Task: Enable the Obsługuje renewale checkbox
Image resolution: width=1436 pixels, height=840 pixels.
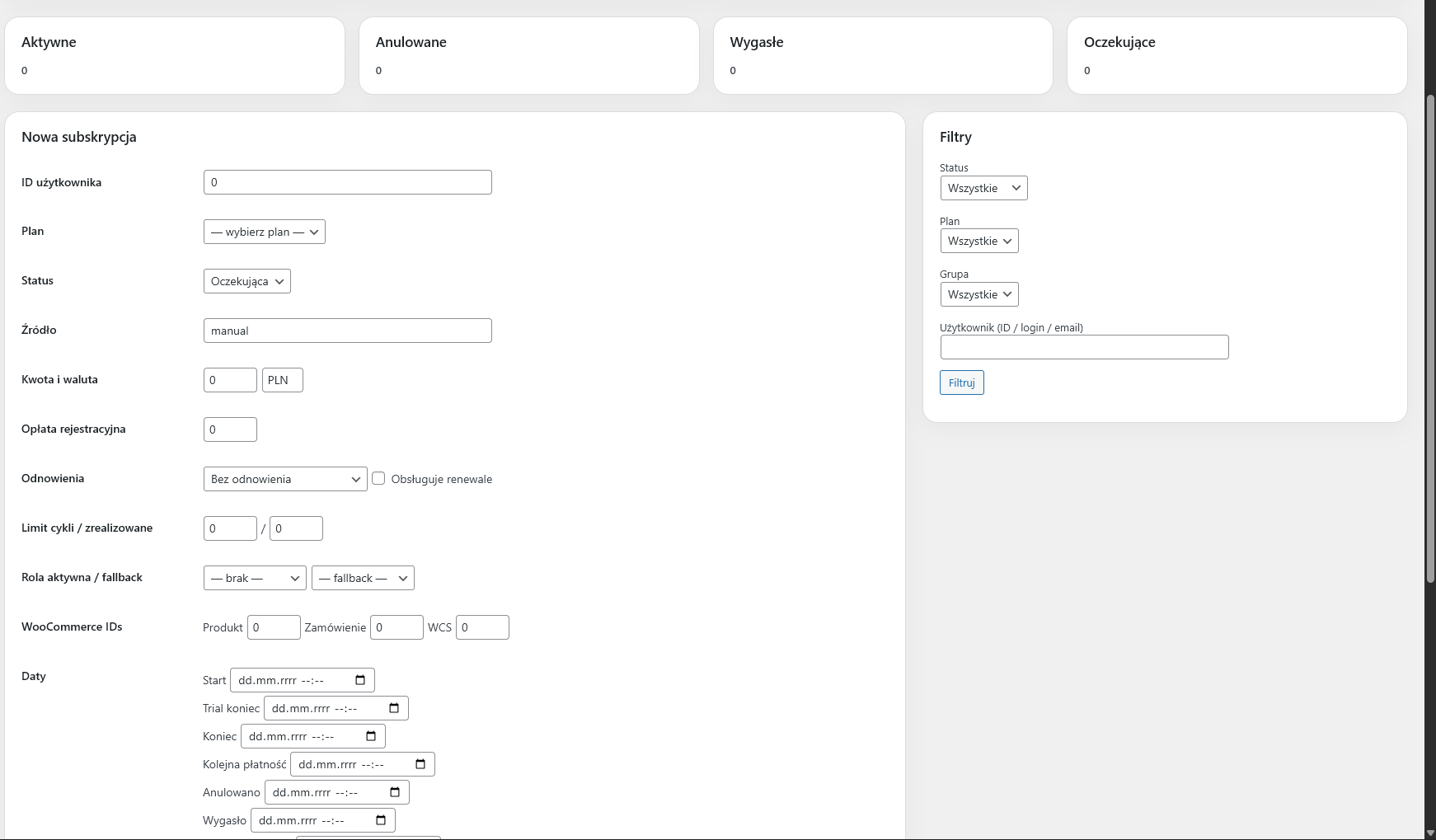Action: click(x=378, y=478)
